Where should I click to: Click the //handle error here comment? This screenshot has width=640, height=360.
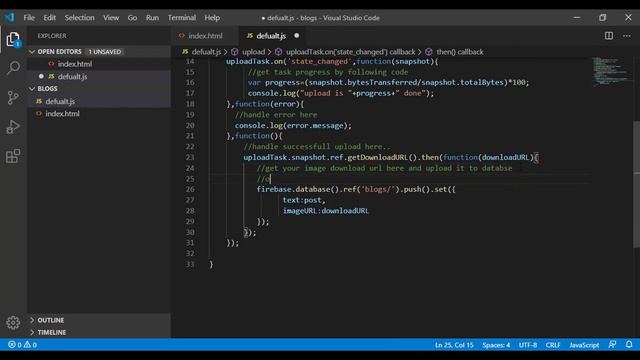276,115
